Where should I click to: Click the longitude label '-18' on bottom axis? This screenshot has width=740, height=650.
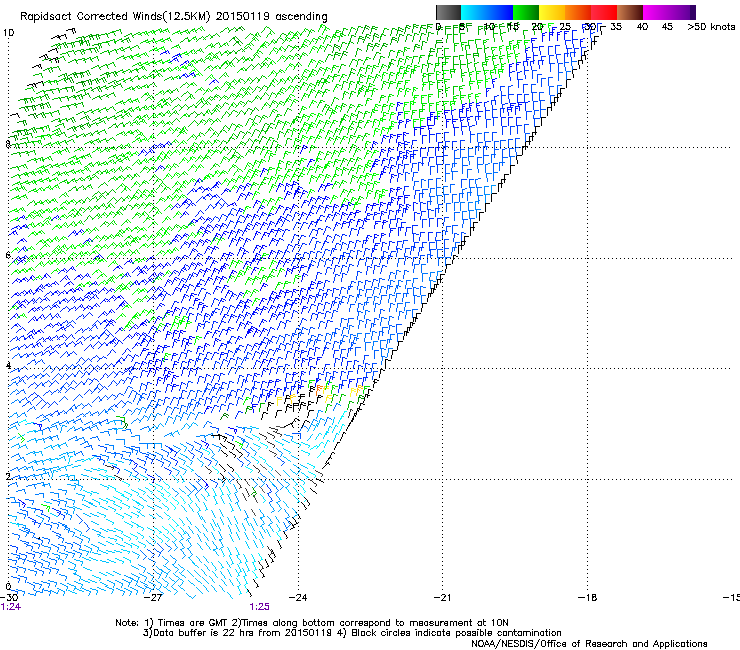587,598
